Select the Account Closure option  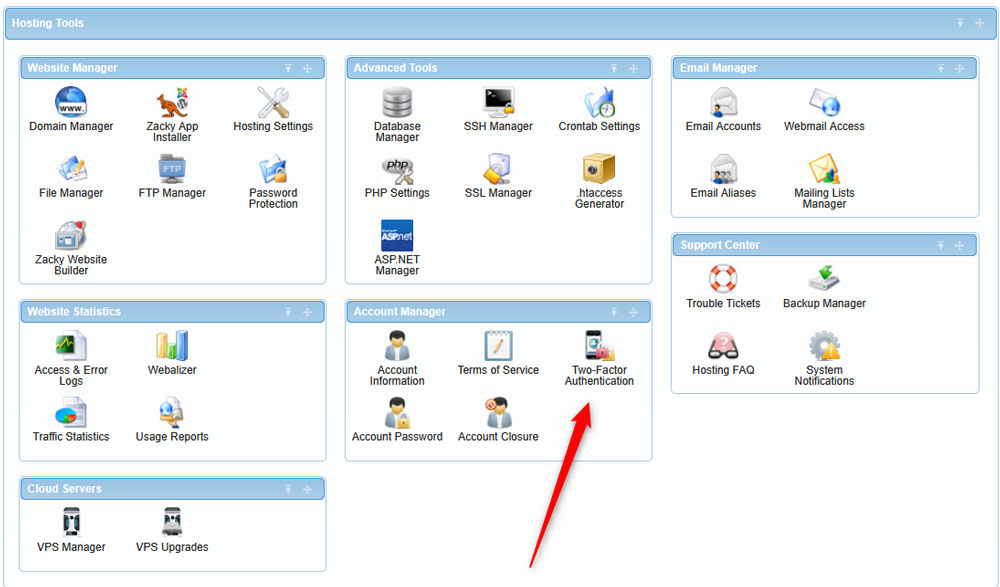point(498,416)
